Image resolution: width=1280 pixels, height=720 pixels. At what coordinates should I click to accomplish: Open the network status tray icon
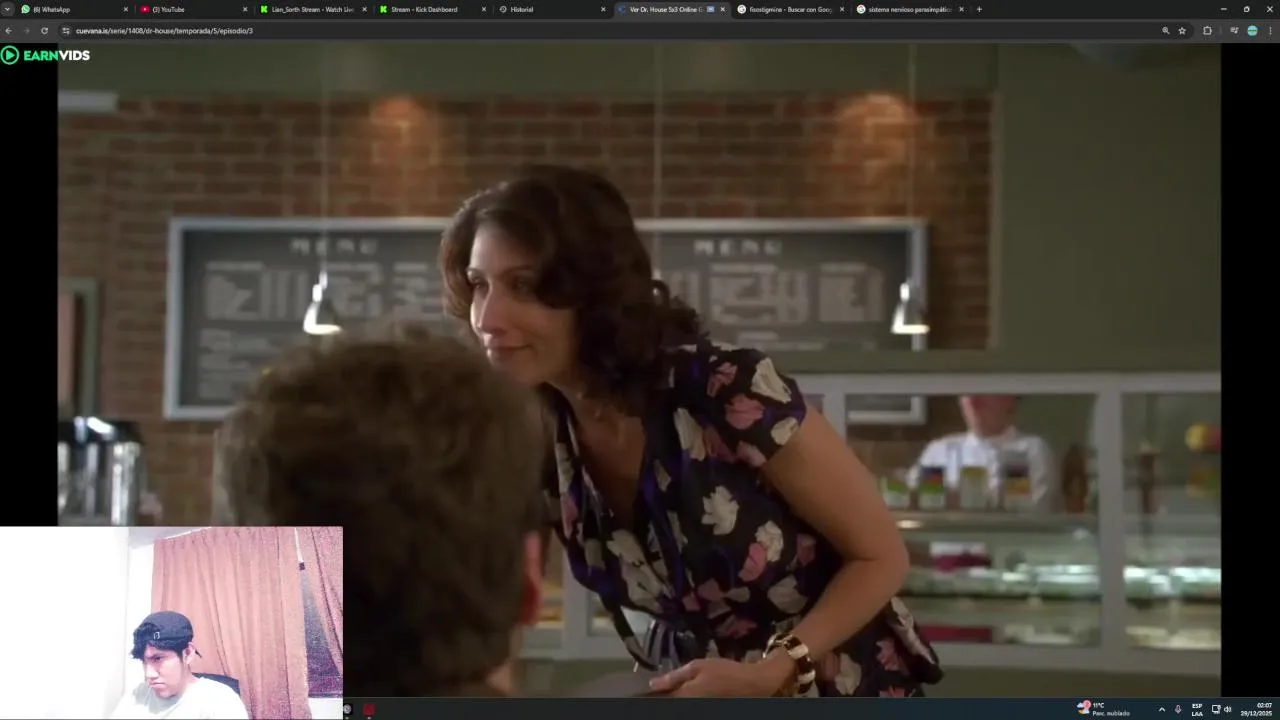coord(1216,709)
